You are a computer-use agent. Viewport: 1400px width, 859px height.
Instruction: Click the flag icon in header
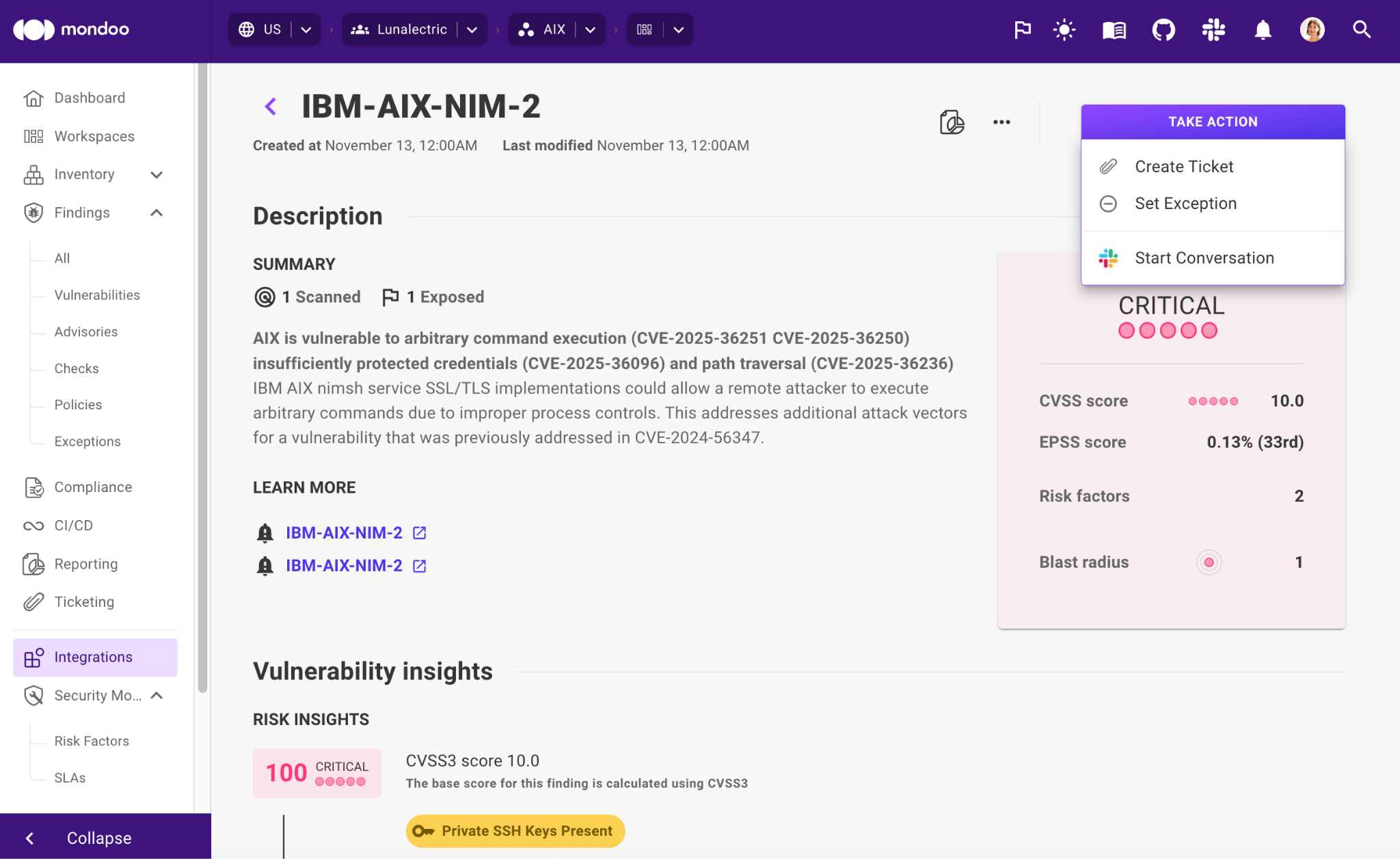point(1023,29)
